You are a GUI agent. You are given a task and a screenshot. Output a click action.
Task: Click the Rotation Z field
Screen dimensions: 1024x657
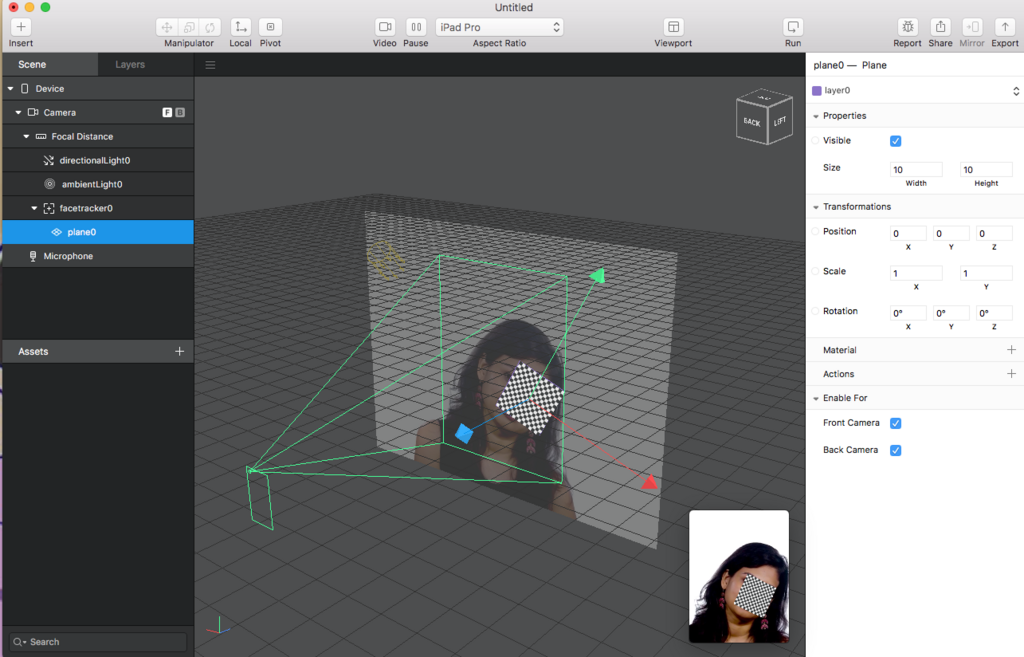point(994,313)
